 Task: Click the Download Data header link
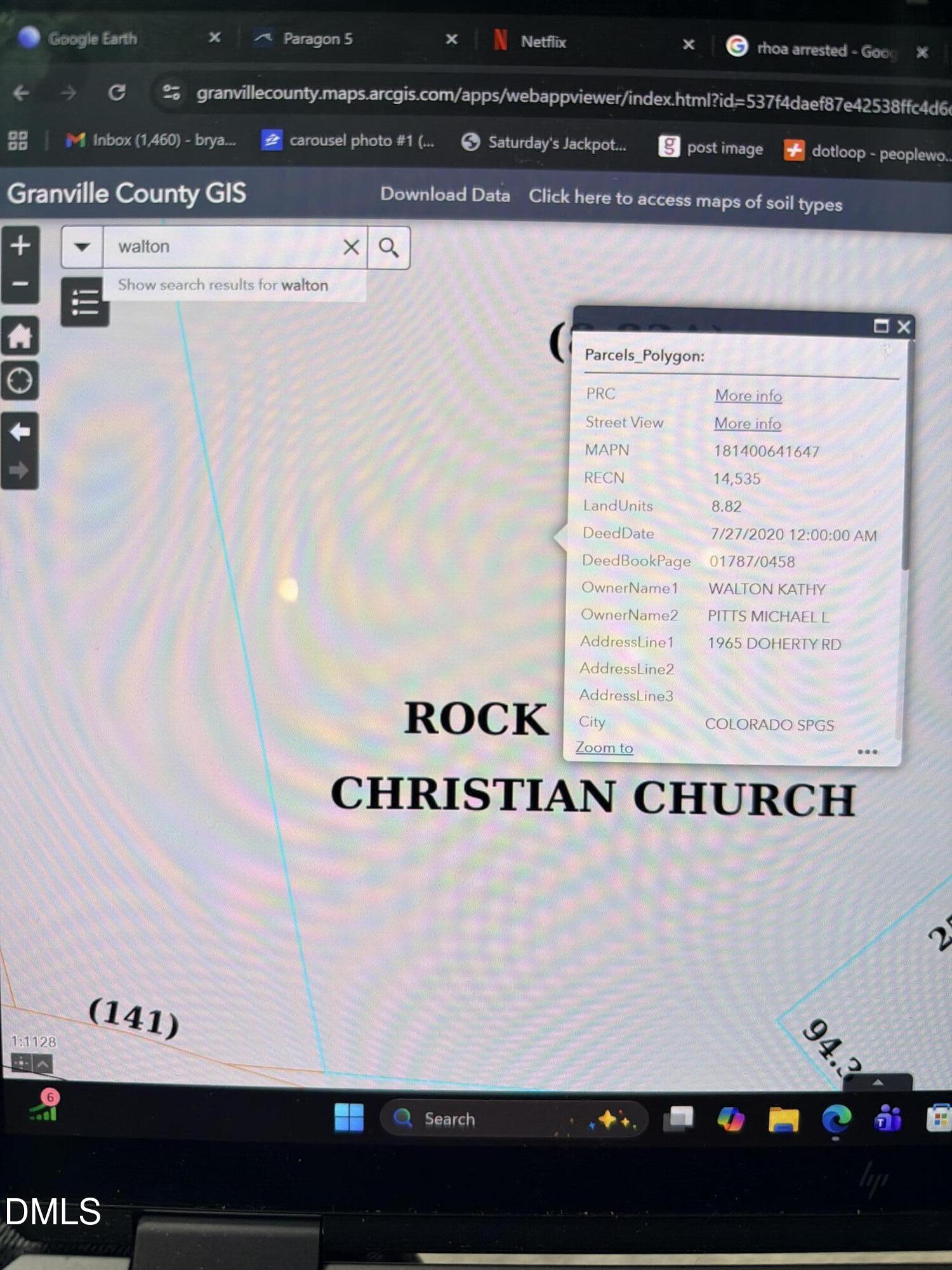[x=445, y=195]
